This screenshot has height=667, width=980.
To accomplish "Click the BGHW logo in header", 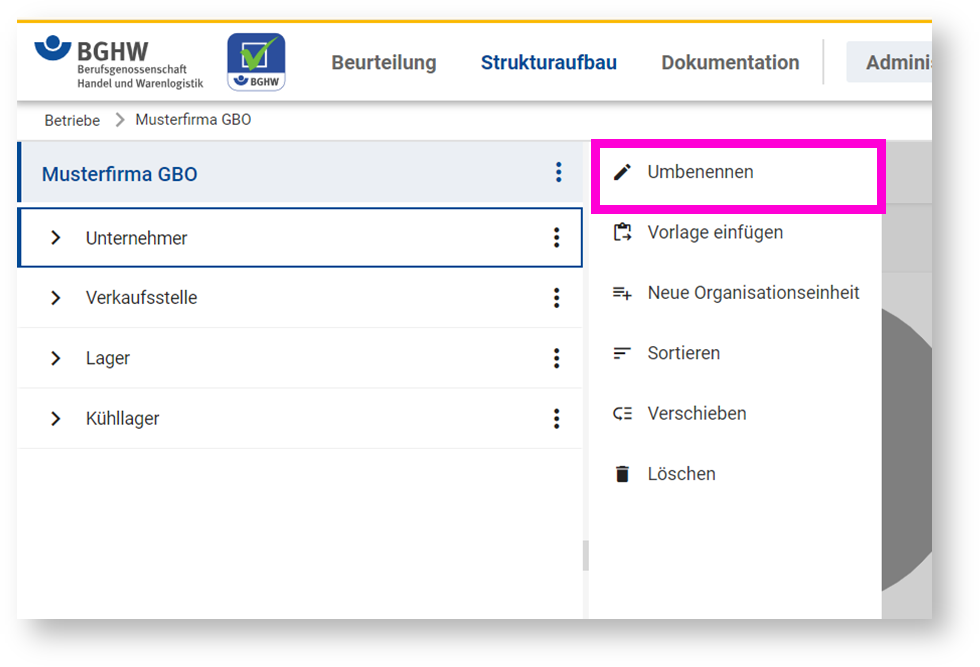I will 119,62.
